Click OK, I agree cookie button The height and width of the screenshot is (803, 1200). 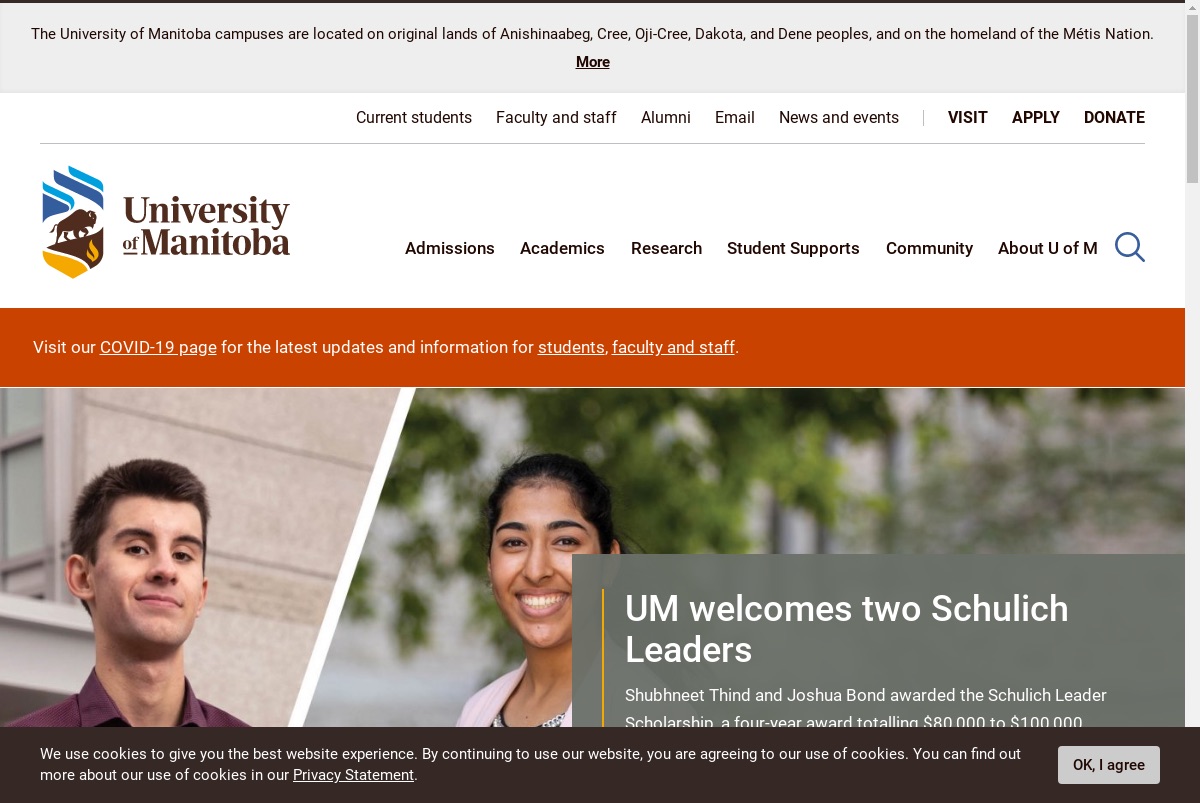(x=1109, y=765)
